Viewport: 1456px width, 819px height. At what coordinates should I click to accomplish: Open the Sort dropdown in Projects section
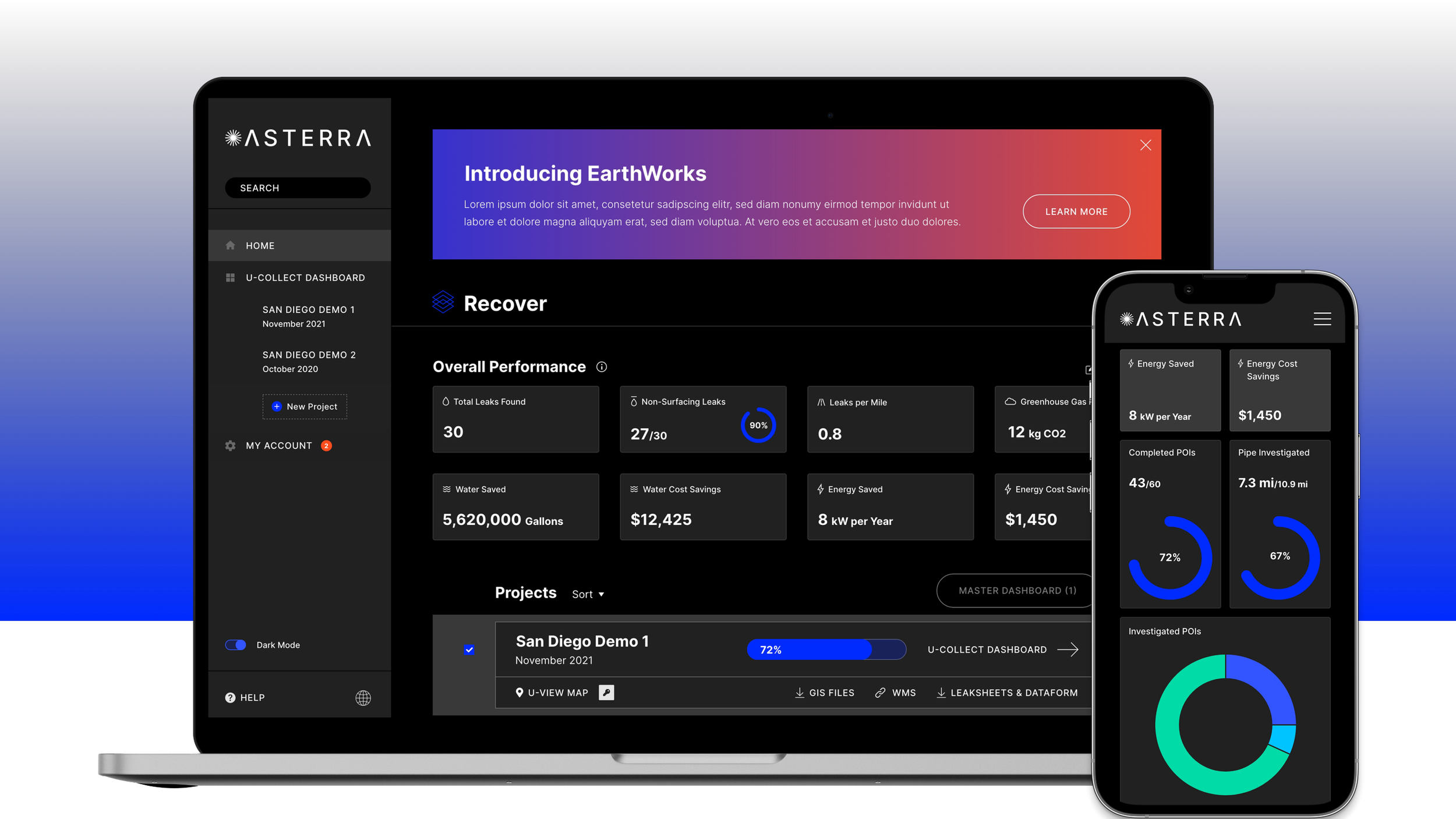click(x=588, y=594)
